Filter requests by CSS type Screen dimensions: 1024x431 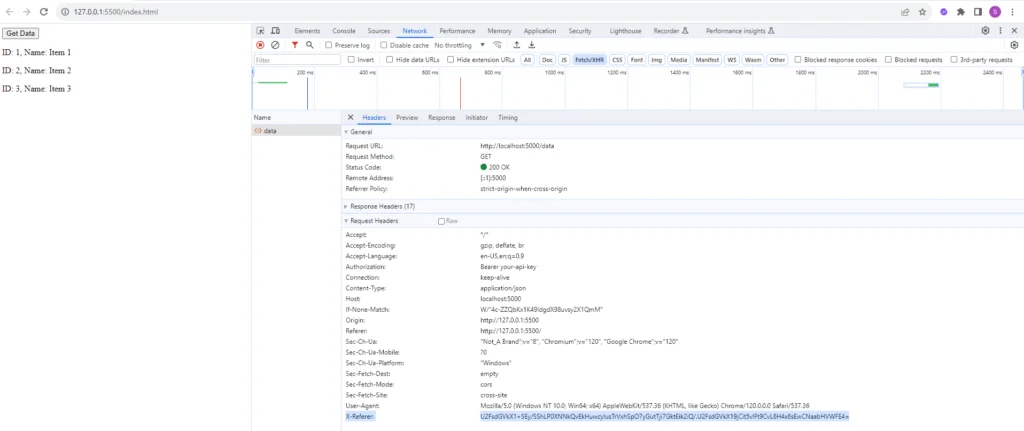point(616,59)
